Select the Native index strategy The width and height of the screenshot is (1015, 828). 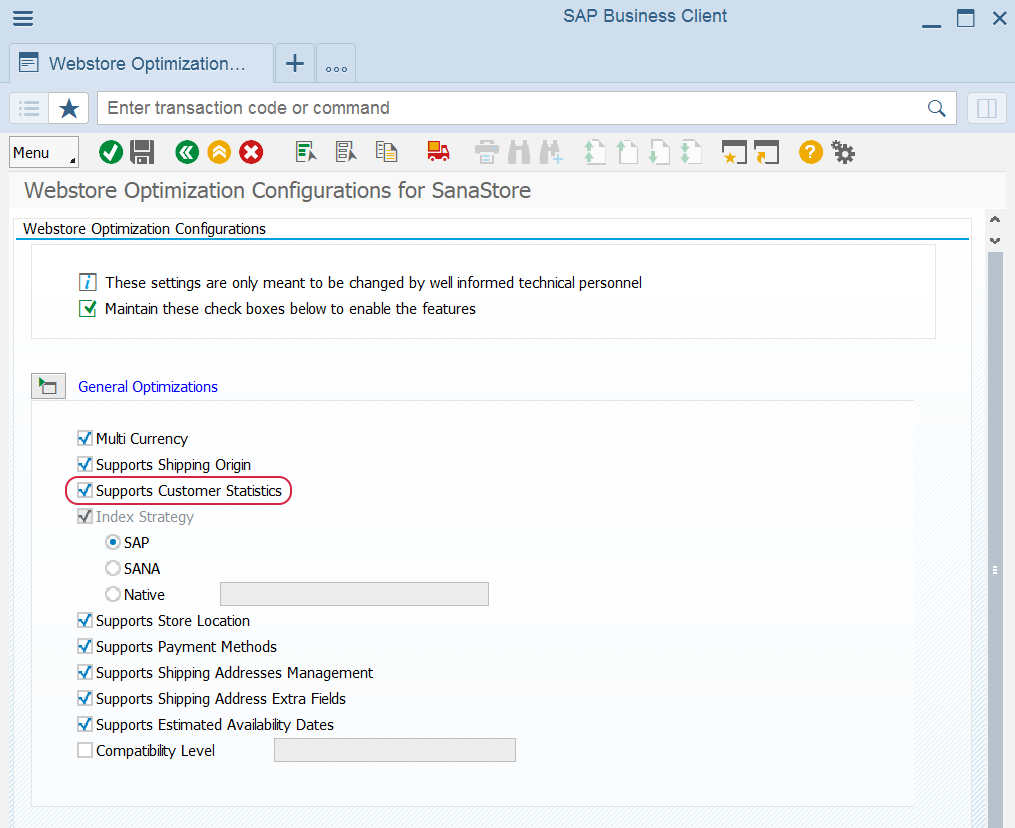pos(113,594)
